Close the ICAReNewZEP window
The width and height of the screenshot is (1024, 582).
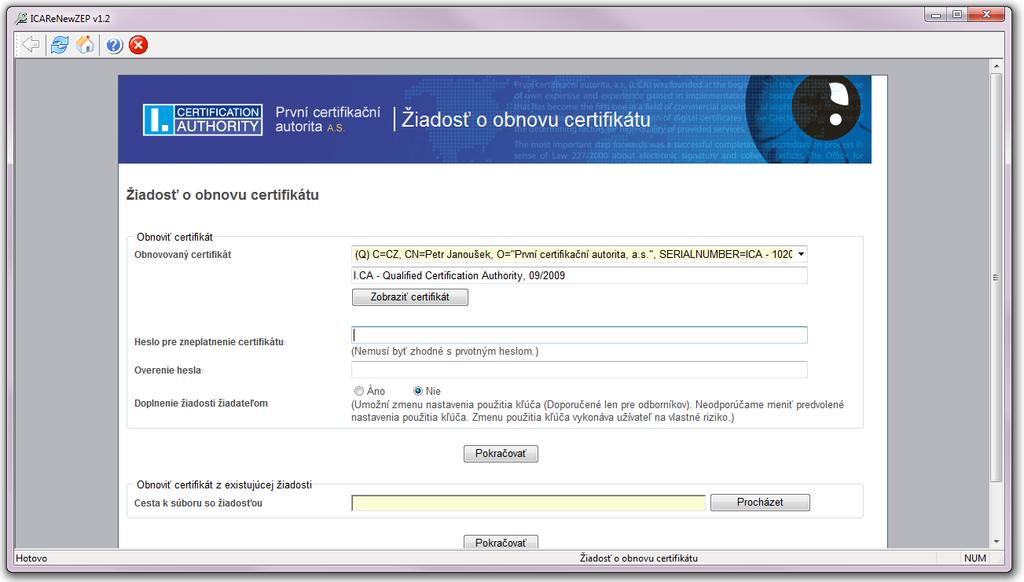point(986,14)
